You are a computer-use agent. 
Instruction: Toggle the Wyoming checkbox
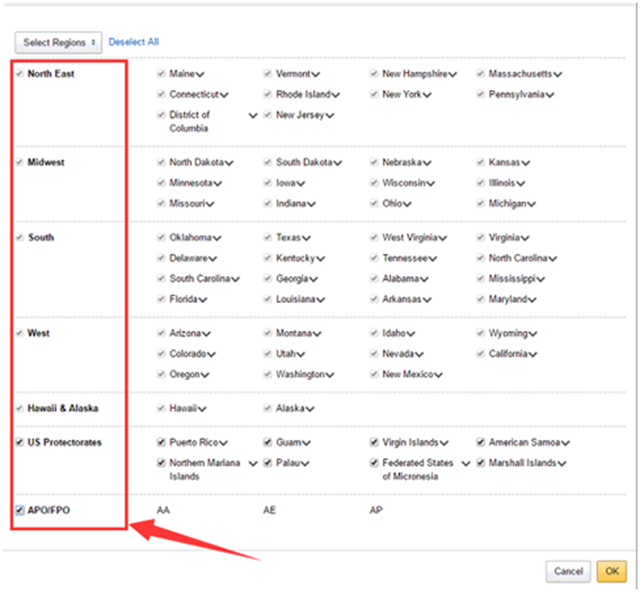tap(480, 333)
